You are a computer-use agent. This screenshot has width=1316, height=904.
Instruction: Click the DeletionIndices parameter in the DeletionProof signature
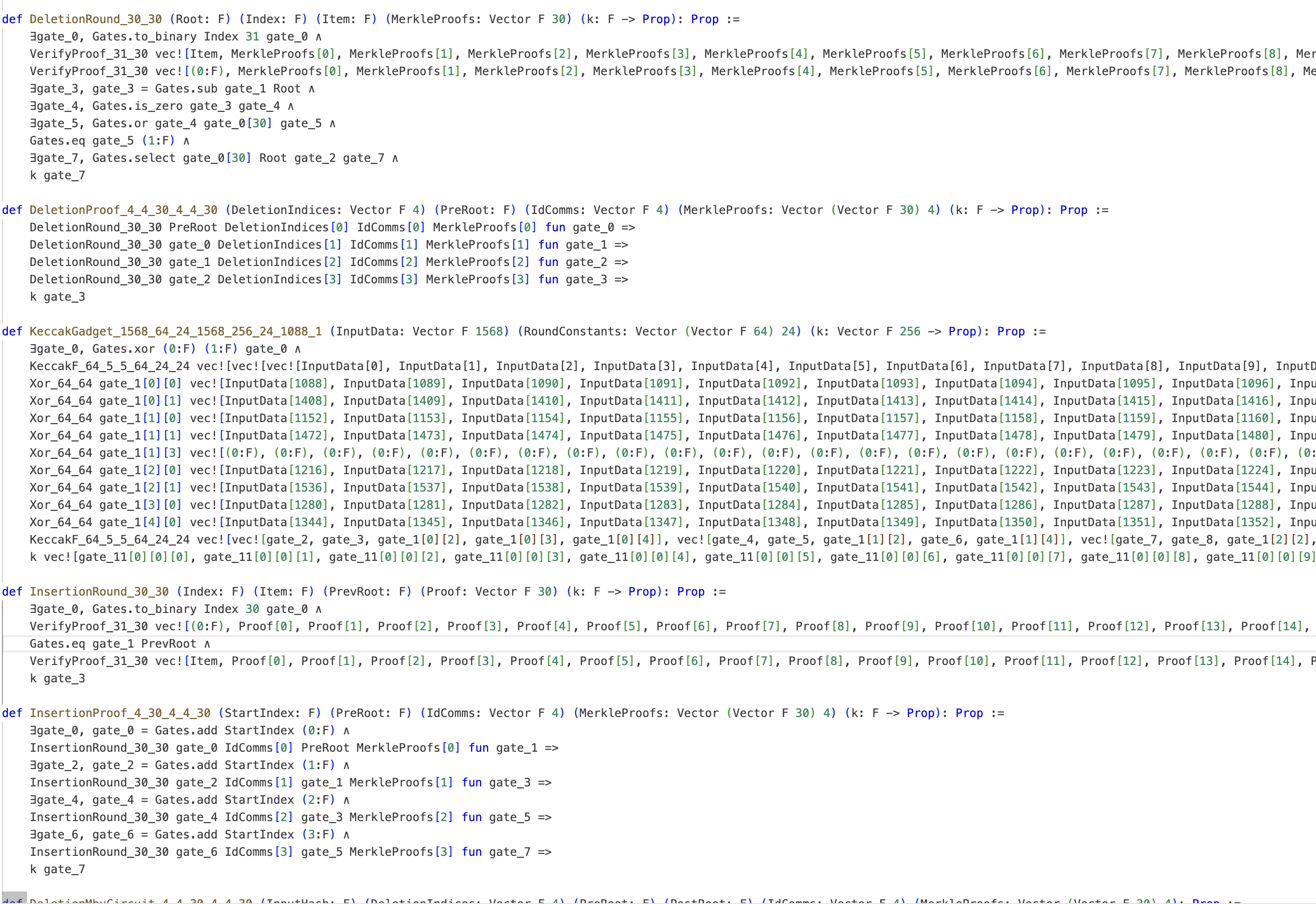[283, 210]
